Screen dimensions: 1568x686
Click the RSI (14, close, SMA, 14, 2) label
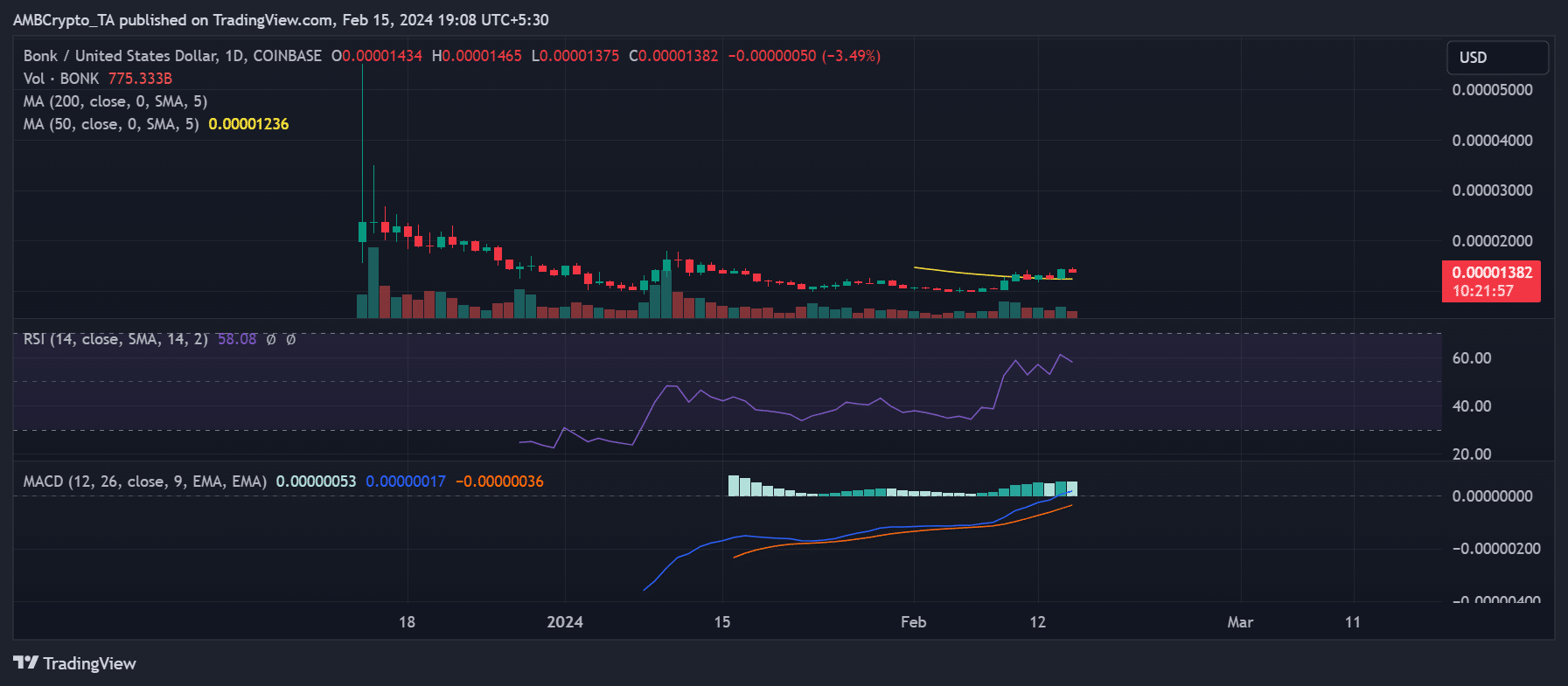click(115, 339)
